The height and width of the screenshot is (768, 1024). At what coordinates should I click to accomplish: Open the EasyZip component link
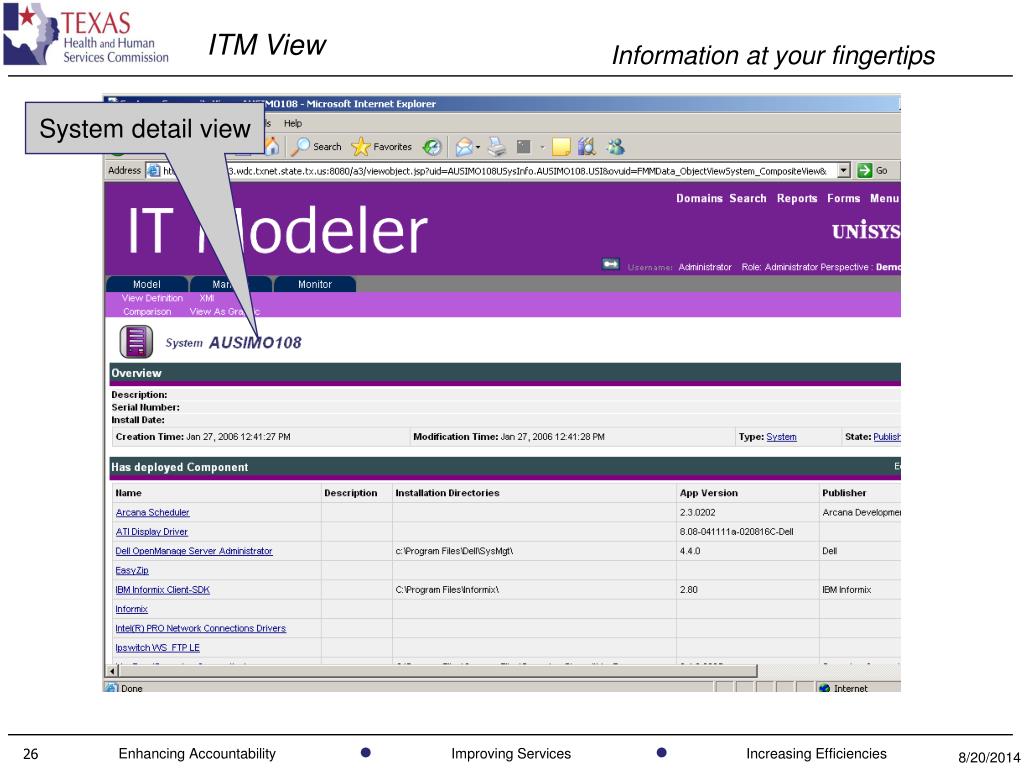132,571
